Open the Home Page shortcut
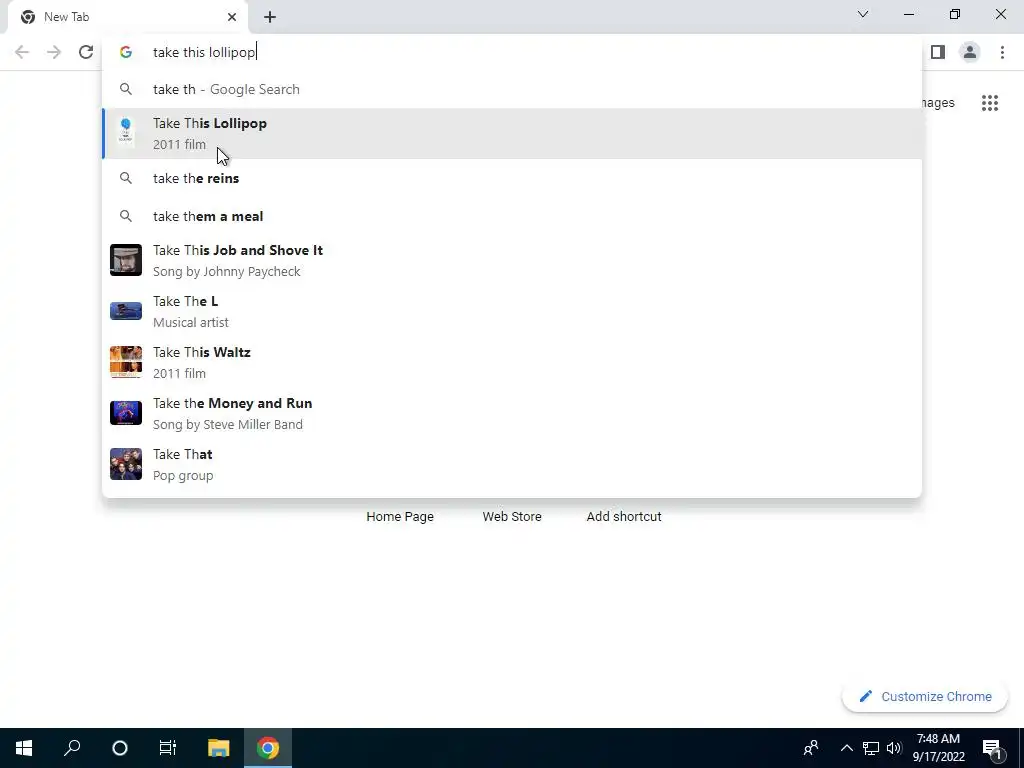The height and width of the screenshot is (768, 1024). (400, 517)
